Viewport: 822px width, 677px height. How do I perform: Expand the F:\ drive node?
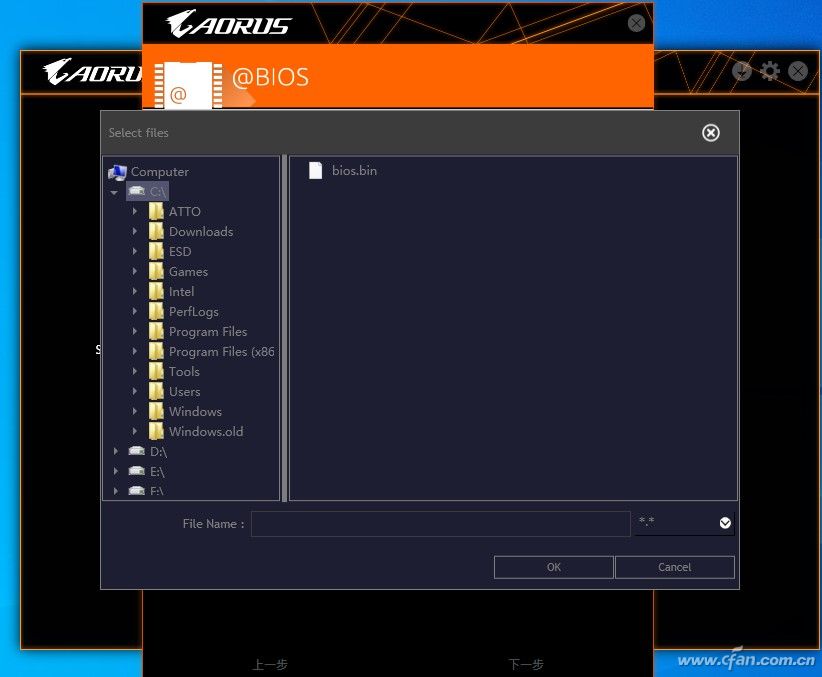coord(116,490)
